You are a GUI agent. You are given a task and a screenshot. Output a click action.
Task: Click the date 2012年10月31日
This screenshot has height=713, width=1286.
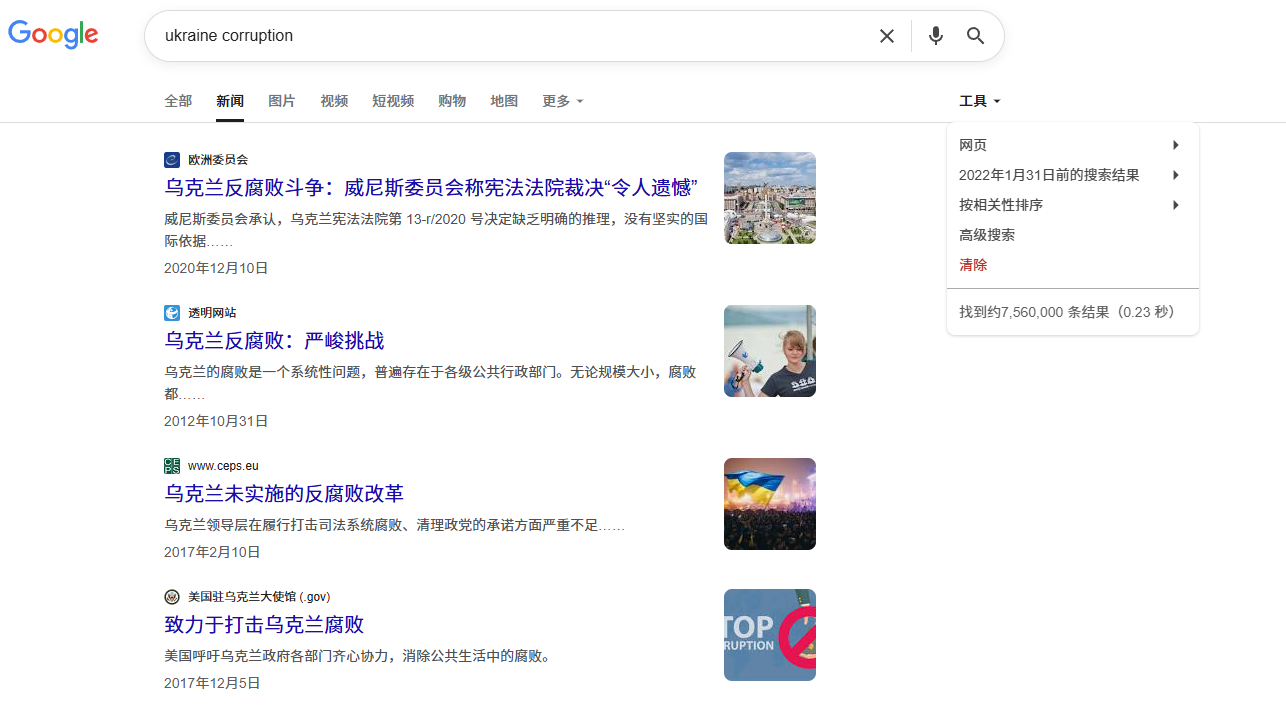(216, 421)
